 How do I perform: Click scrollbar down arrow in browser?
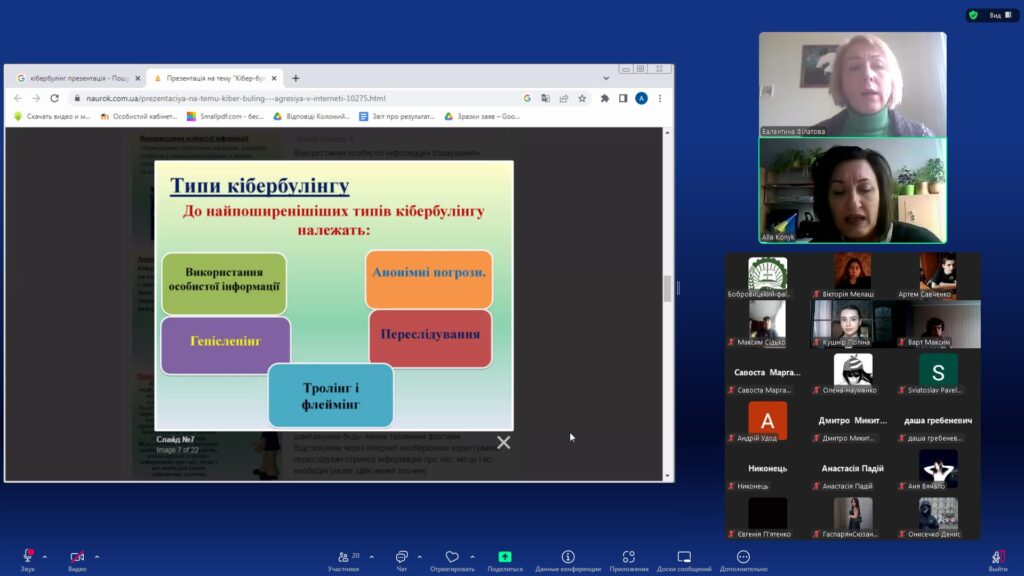coord(667,476)
